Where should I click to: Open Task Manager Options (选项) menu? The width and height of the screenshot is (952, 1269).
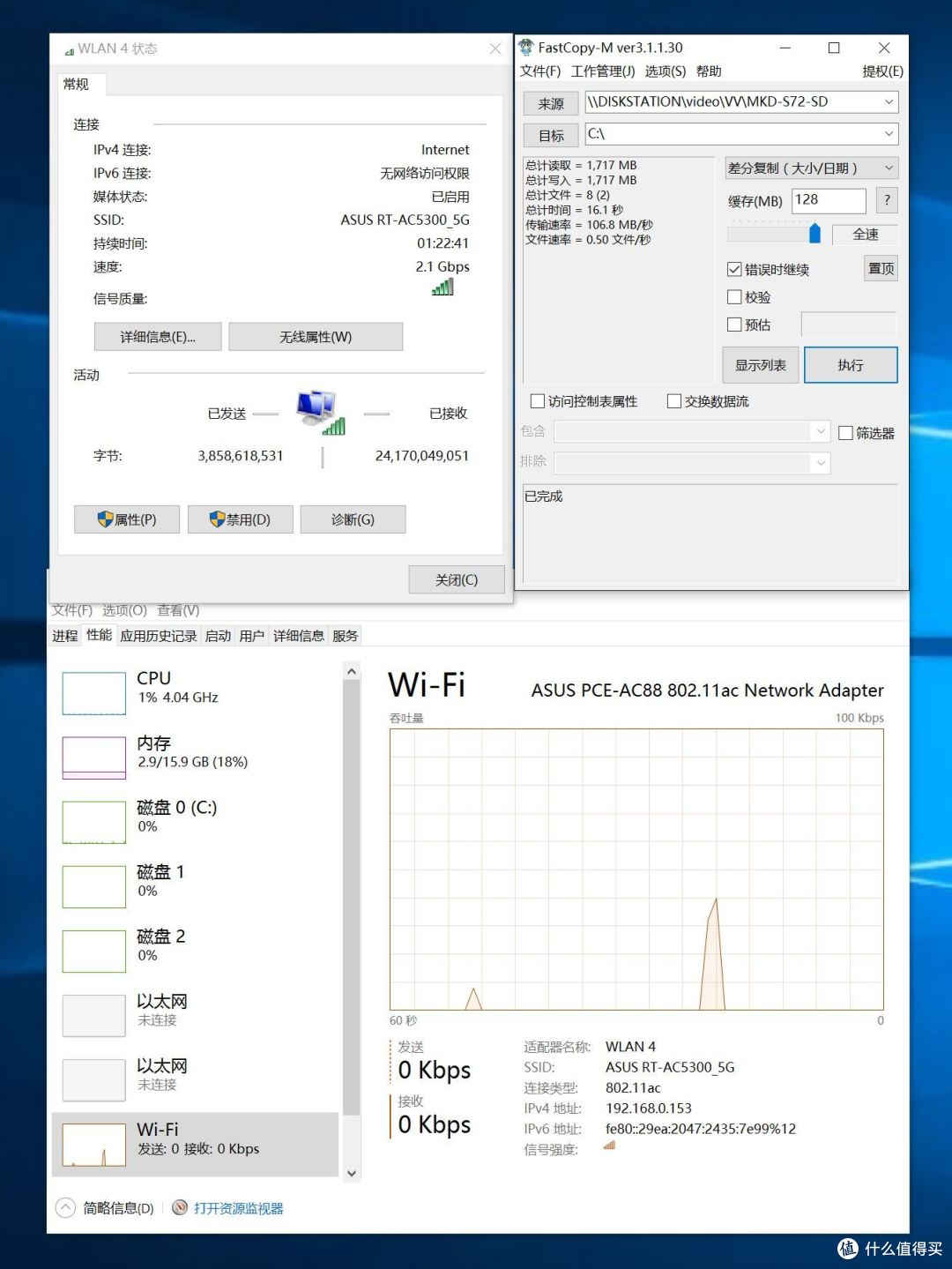(x=124, y=610)
